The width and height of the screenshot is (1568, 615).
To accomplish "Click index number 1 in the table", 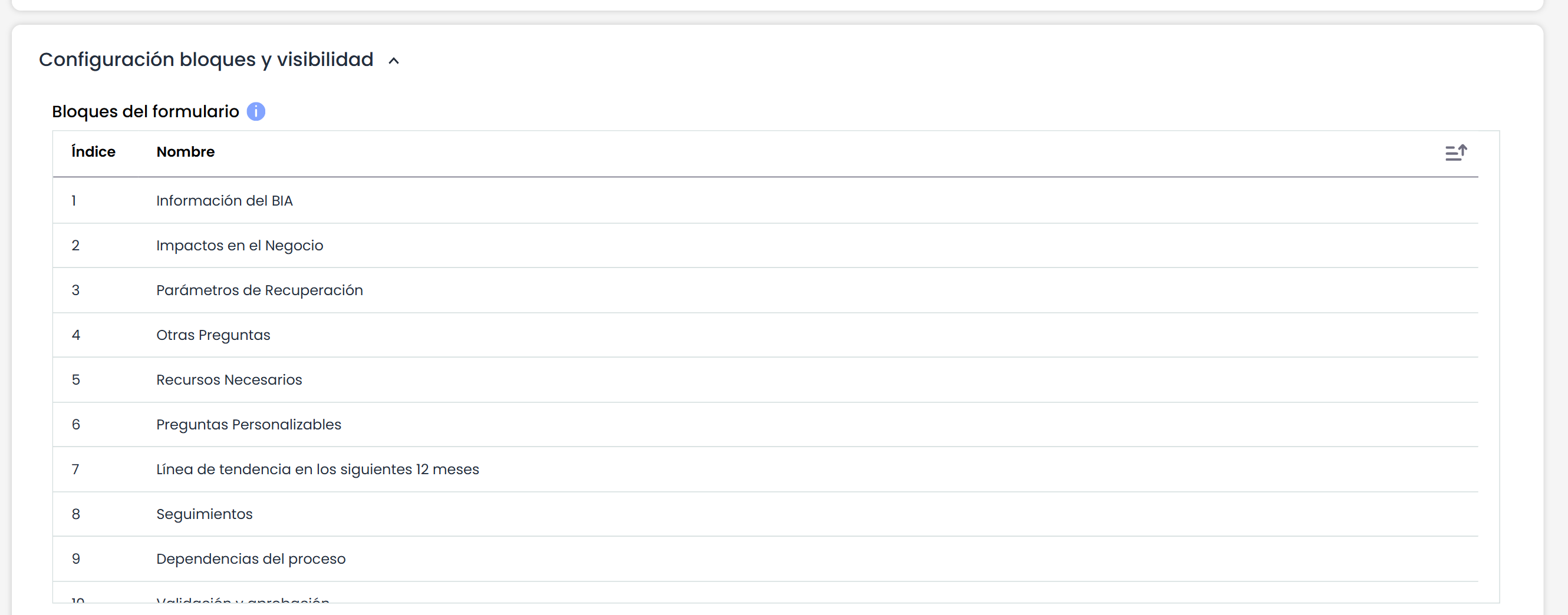I will click(x=74, y=201).
